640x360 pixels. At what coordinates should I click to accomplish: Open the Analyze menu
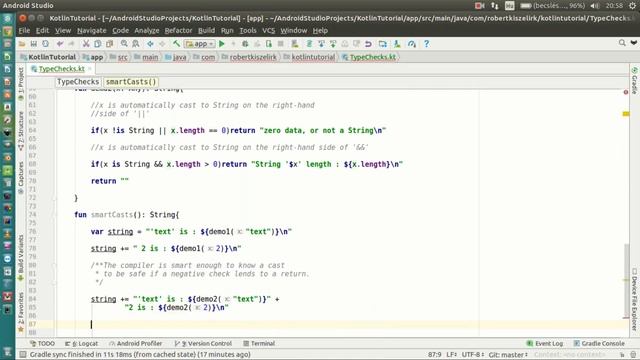click(147, 31)
